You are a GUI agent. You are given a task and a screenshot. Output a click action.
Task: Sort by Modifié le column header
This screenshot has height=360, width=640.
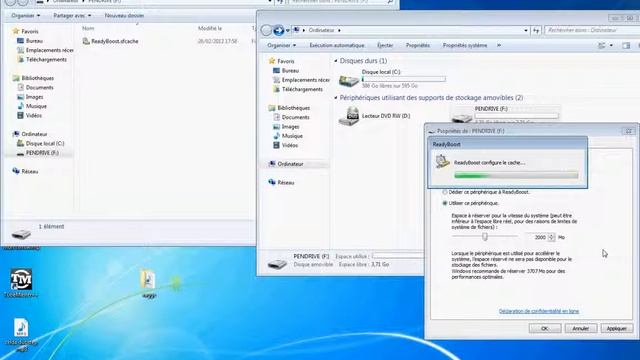point(210,28)
